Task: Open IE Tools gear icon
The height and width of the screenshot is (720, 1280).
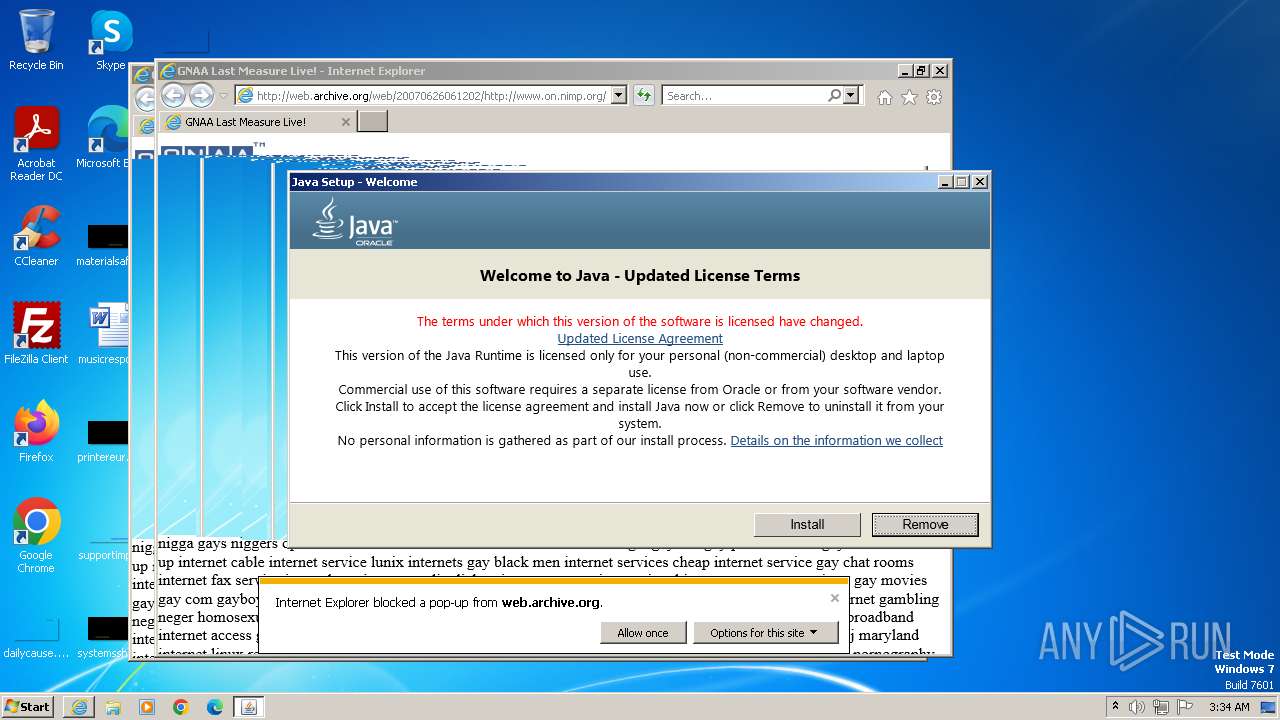Action: click(x=934, y=97)
